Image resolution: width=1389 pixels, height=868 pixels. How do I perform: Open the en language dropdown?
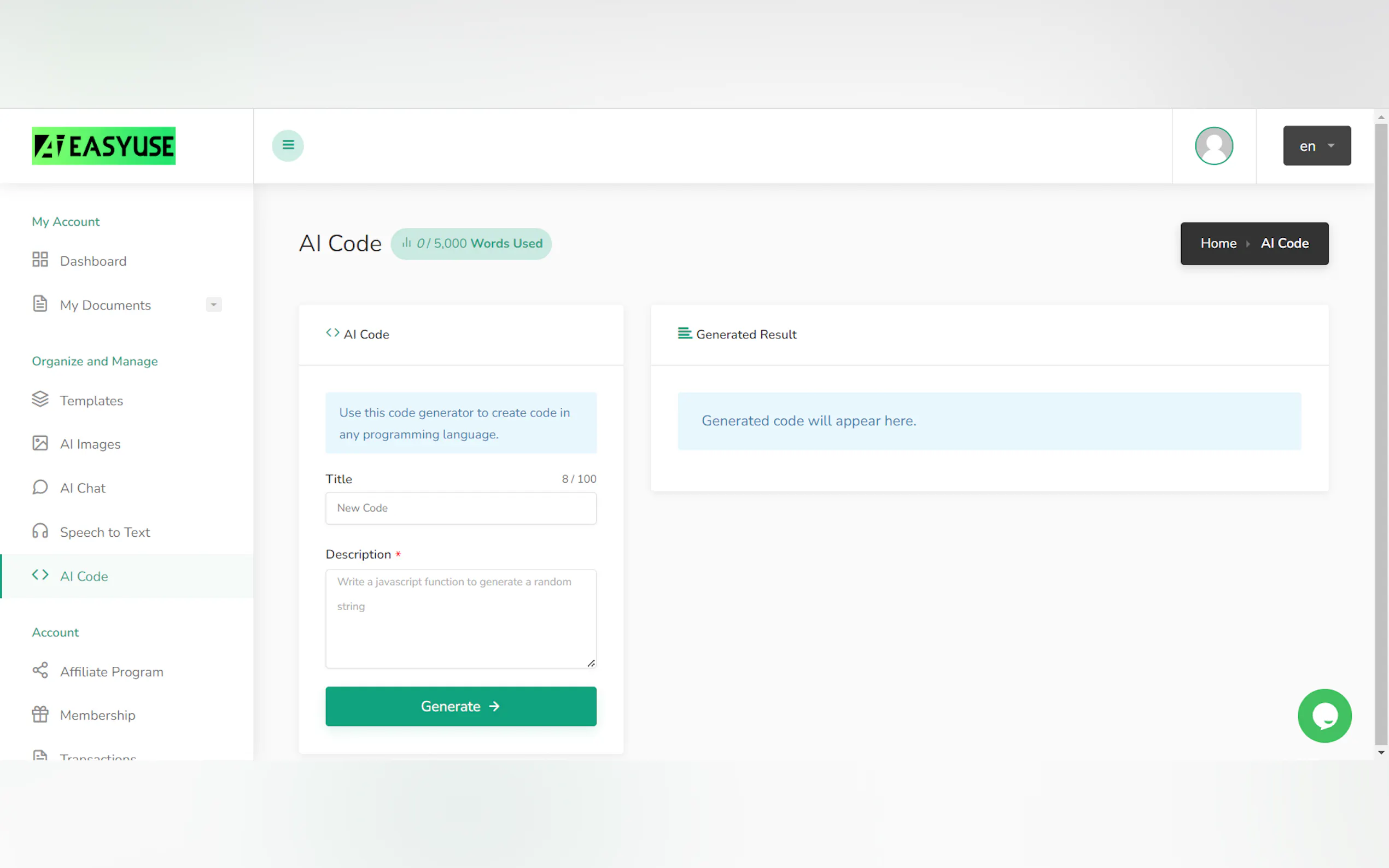point(1316,146)
